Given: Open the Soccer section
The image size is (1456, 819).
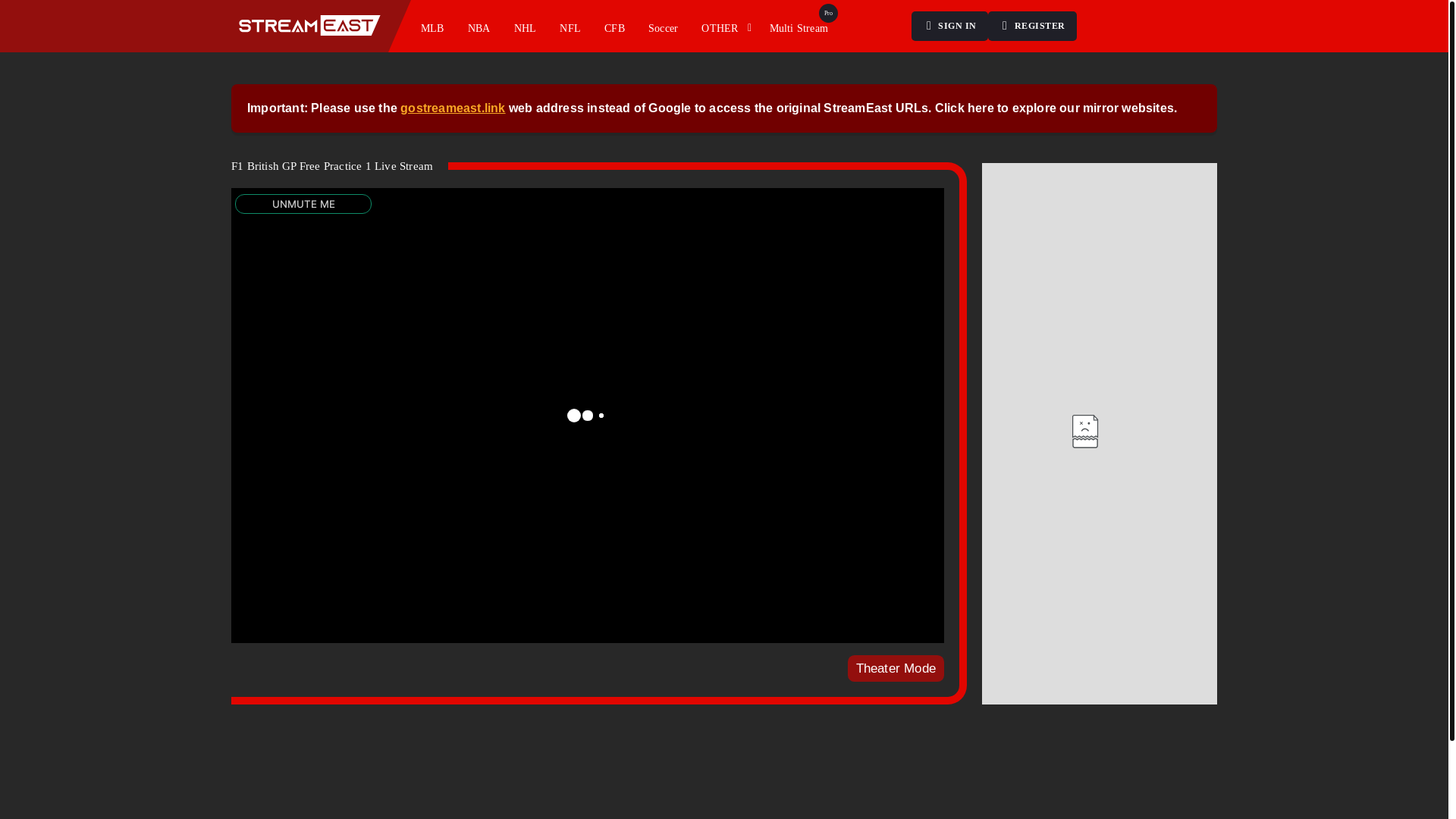Looking at the screenshot, I should [663, 28].
